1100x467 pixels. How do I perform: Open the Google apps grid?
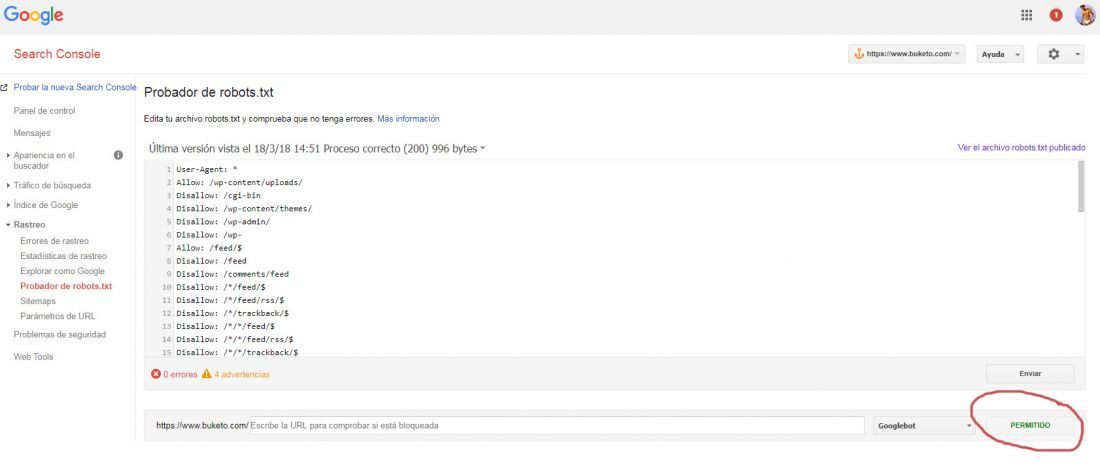coord(1026,15)
